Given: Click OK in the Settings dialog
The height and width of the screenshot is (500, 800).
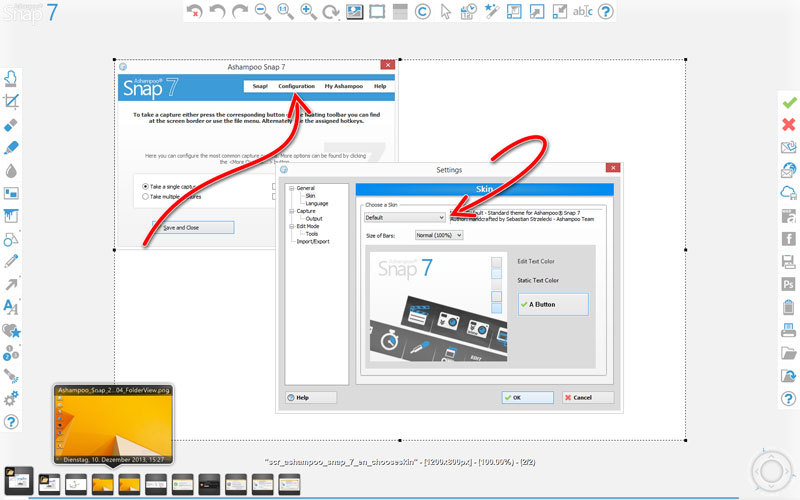Looking at the screenshot, I should [528, 397].
